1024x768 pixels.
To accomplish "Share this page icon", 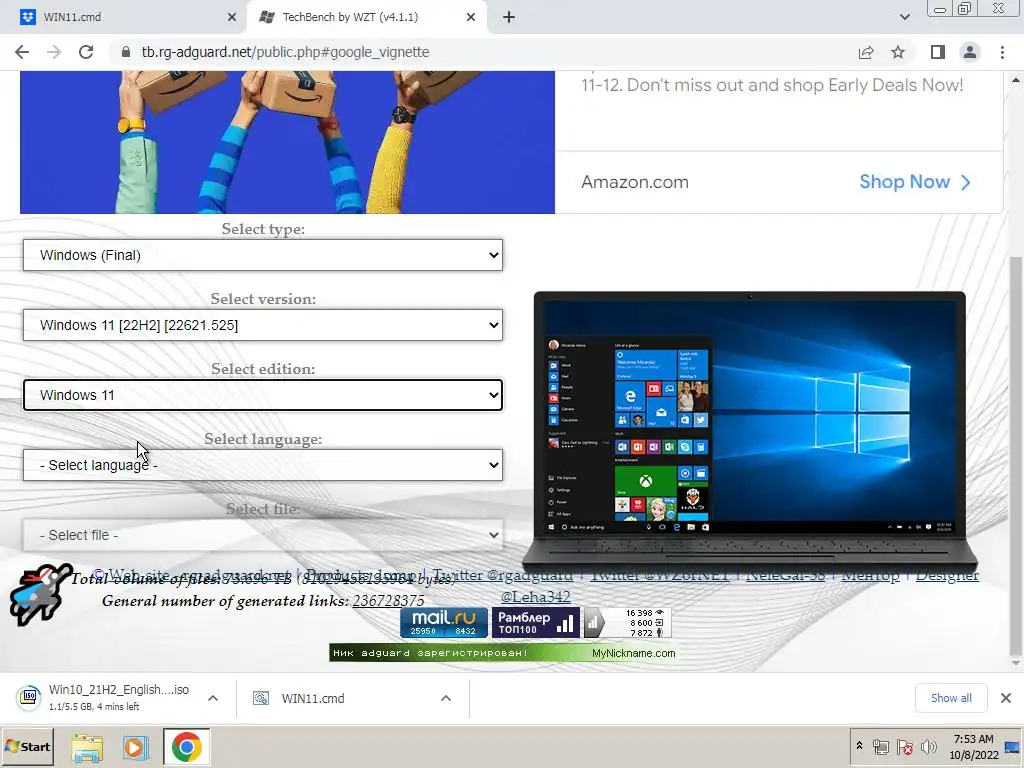I will click(866, 52).
